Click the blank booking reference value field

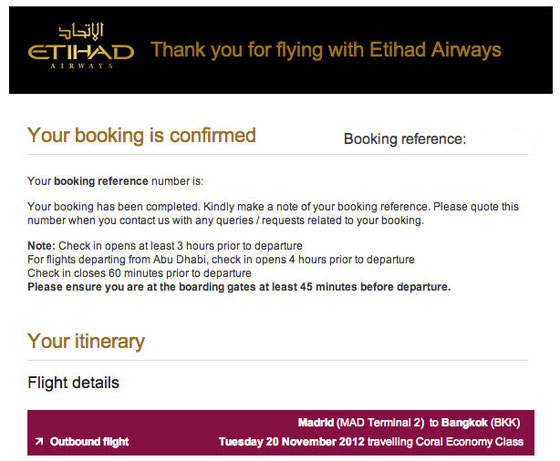pyautogui.click(x=500, y=139)
